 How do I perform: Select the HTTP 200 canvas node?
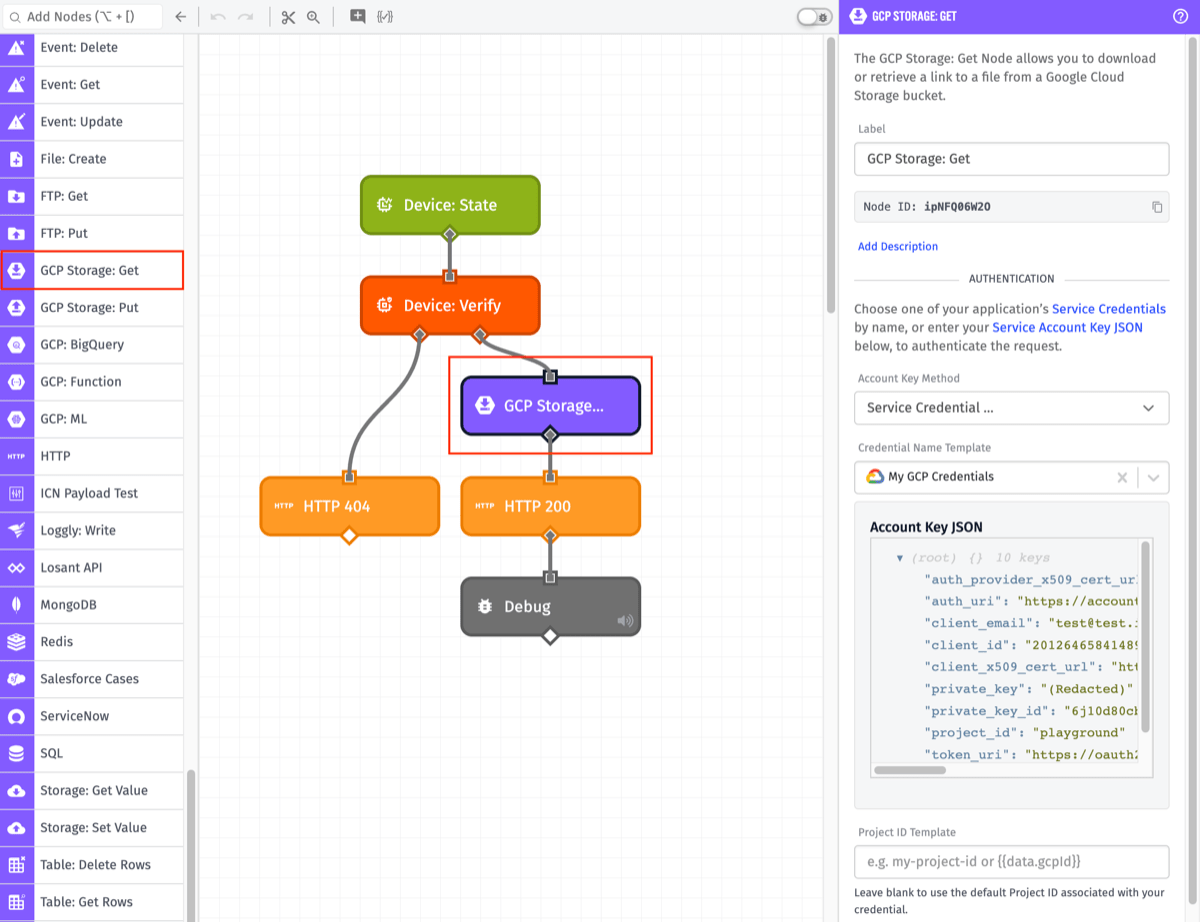point(550,506)
